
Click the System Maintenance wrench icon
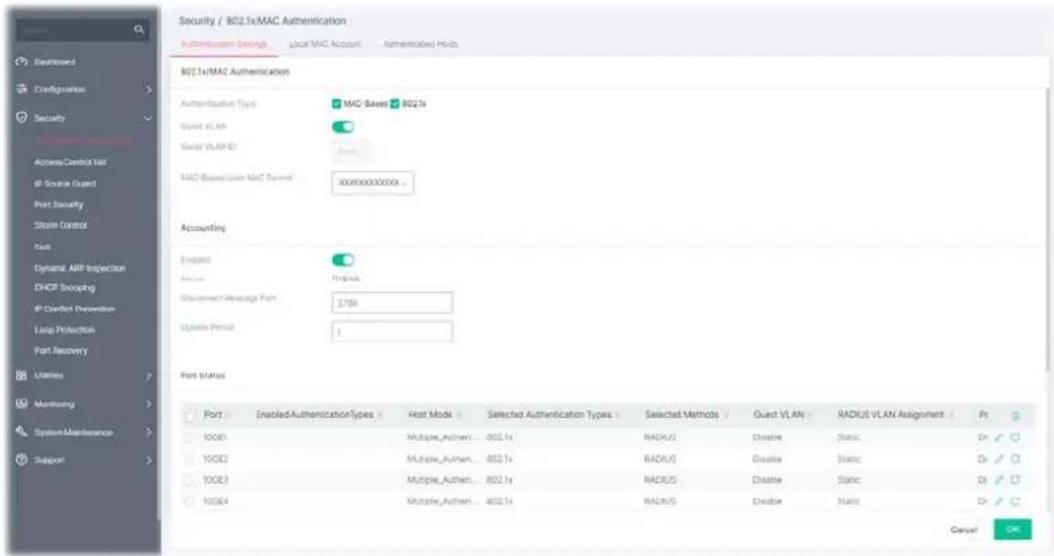[22, 432]
